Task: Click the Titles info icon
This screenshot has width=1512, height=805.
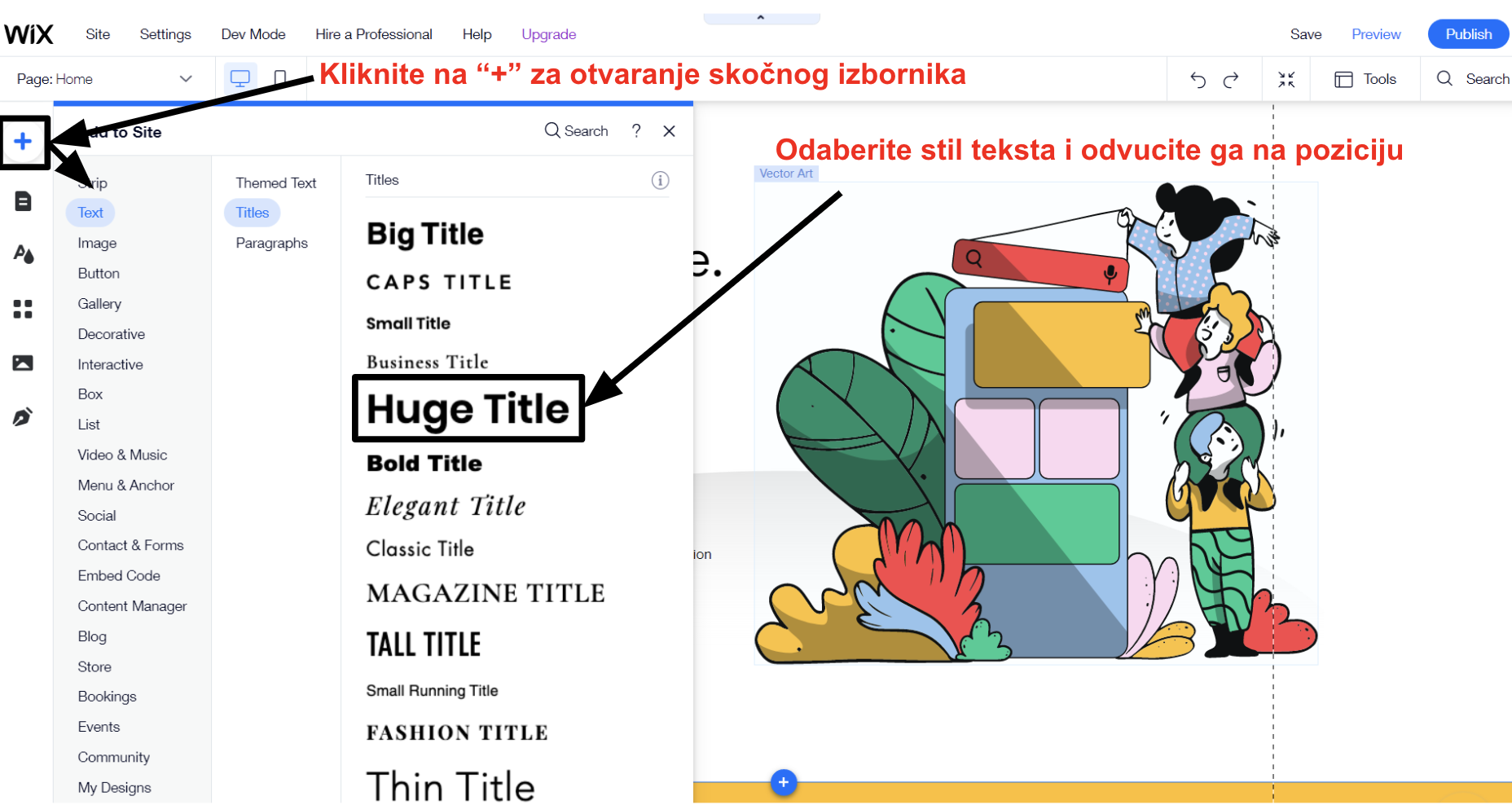Action: [x=660, y=180]
